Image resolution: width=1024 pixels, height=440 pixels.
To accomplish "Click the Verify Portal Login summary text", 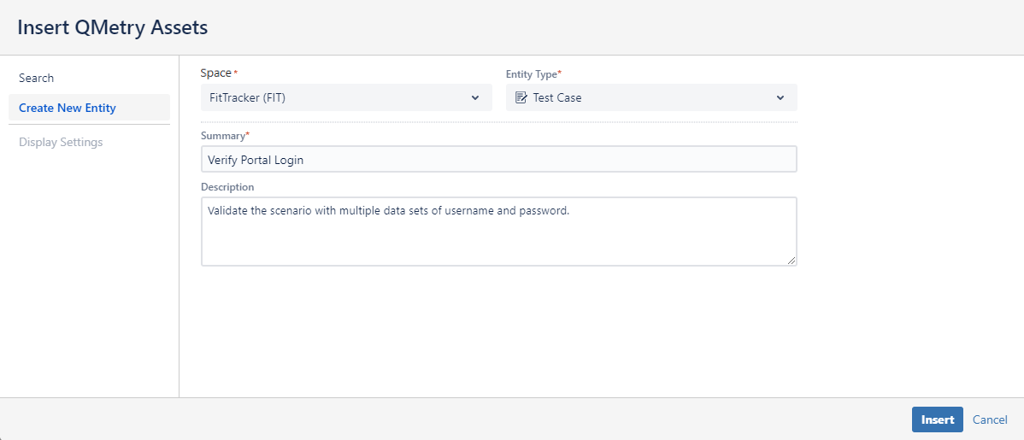I will 254,159.
